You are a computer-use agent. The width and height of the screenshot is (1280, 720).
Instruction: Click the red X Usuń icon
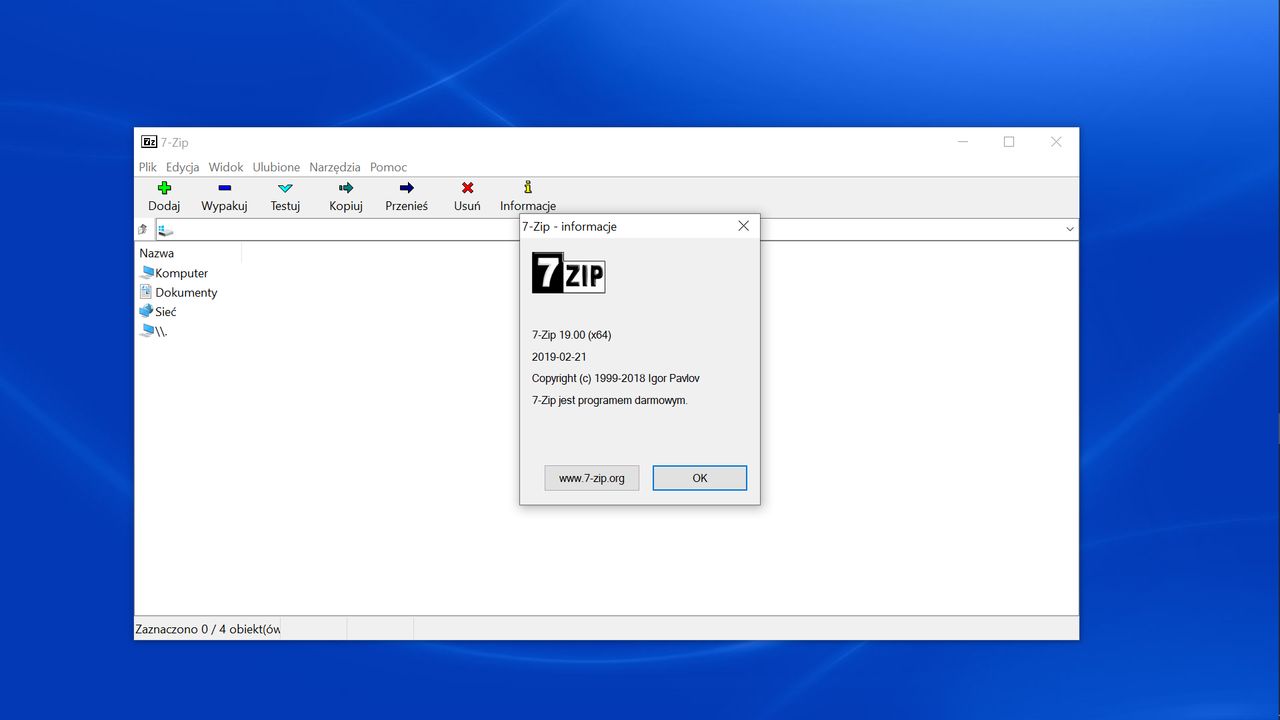tap(467, 187)
